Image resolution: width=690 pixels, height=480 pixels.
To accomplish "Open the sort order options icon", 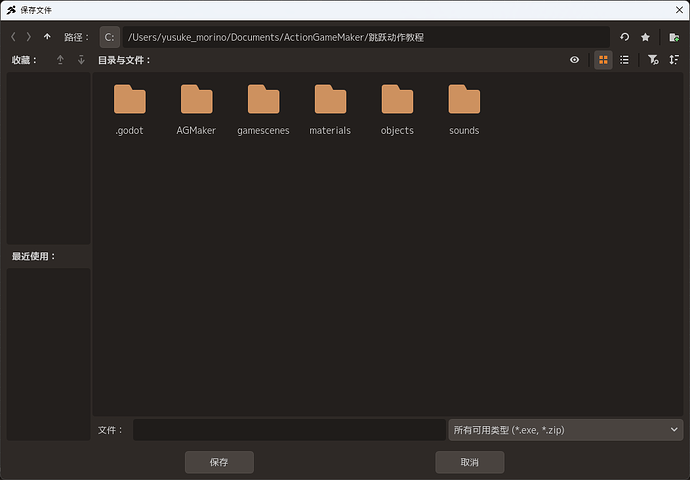I will click(x=674, y=60).
